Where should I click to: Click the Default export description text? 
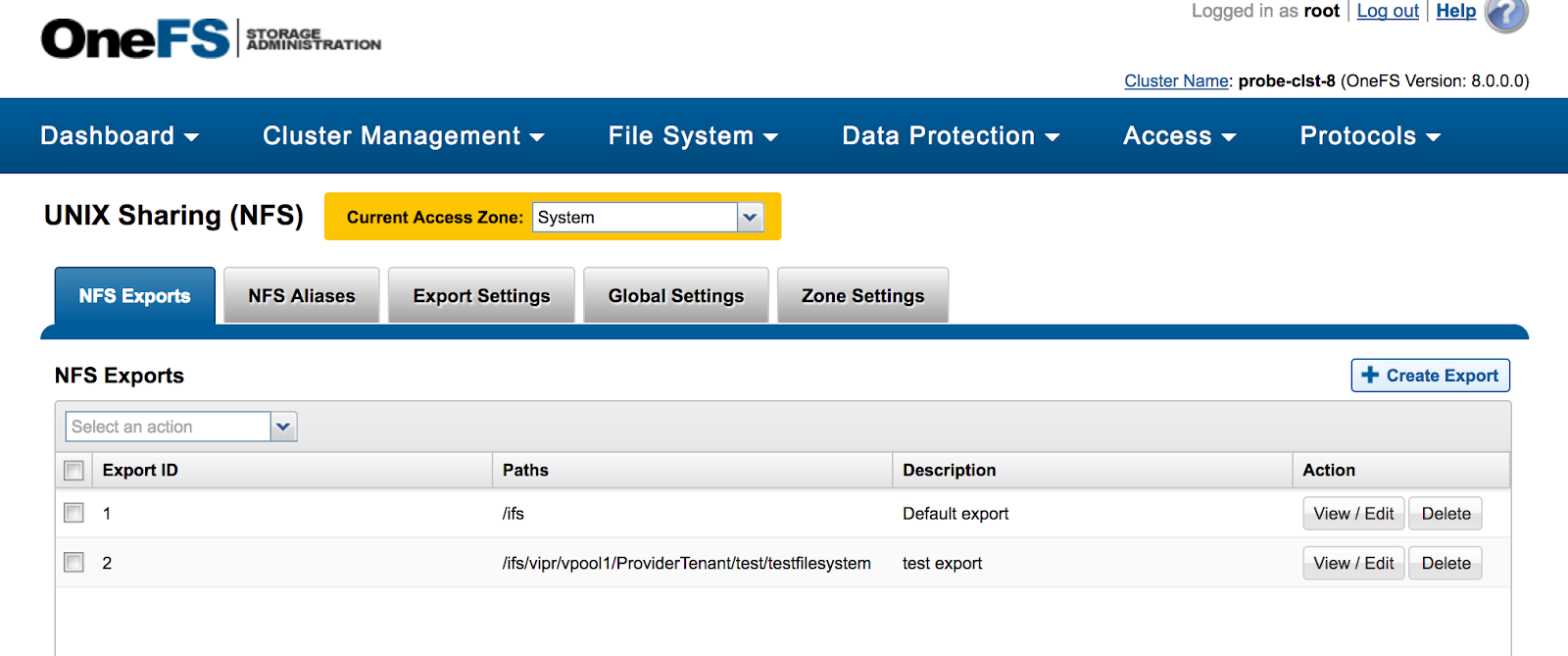[x=955, y=514]
